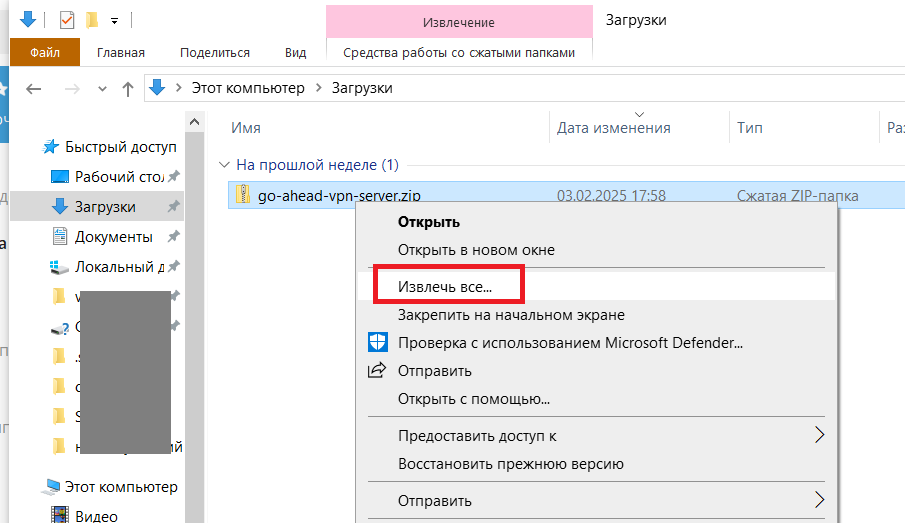Click the Microsoft Defender shield icon
905x524 pixels.
pos(377,343)
